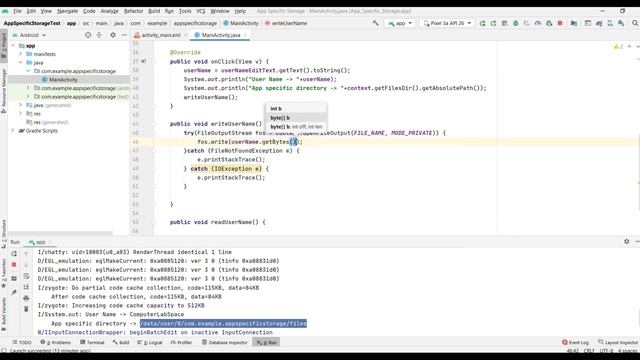
Task: Open the Pixel 3a API 26 device dropdown
Action: pos(447,23)
